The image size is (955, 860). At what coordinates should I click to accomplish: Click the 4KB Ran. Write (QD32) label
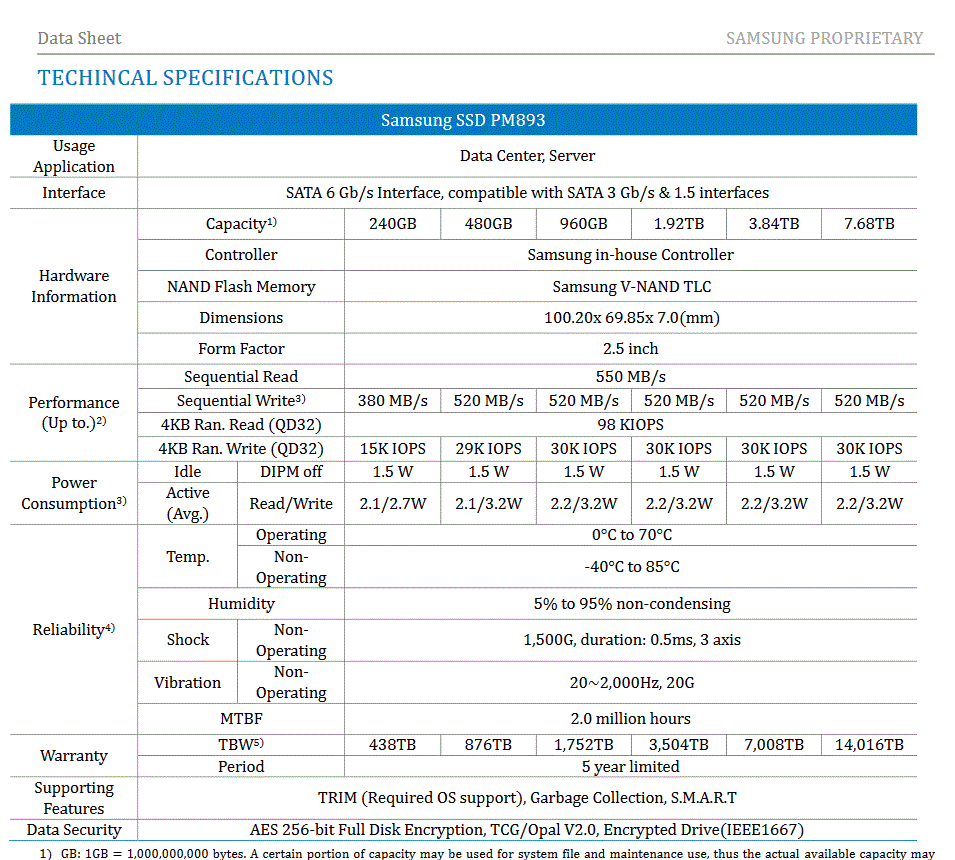(241, 449)
